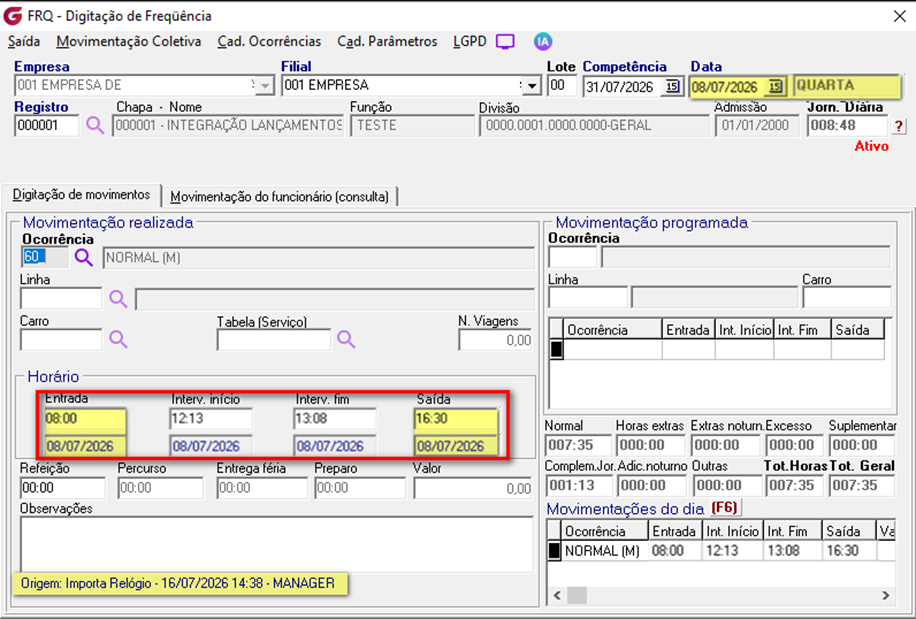Click the Refeição time field
The height and width of the screenshot is (619, 916).
pyautogui.click(x=63, y=488)
